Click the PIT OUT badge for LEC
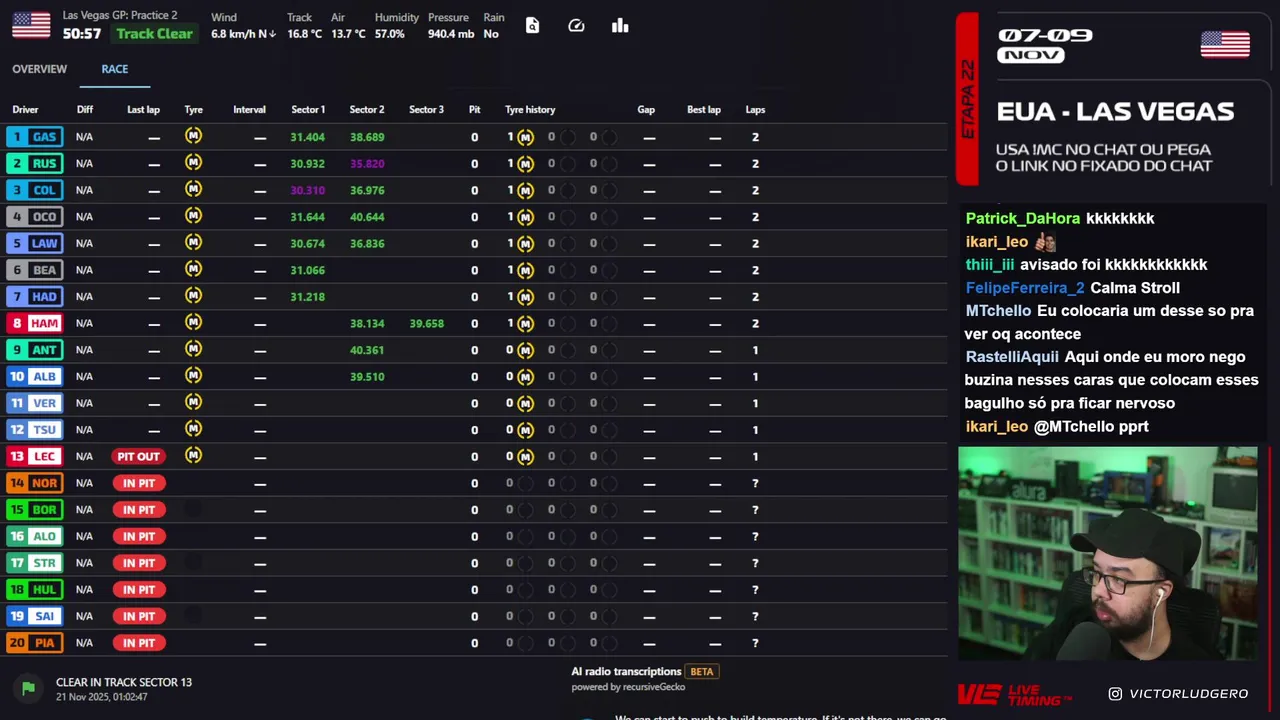1280x720 pixels. [x=138, y=456]
